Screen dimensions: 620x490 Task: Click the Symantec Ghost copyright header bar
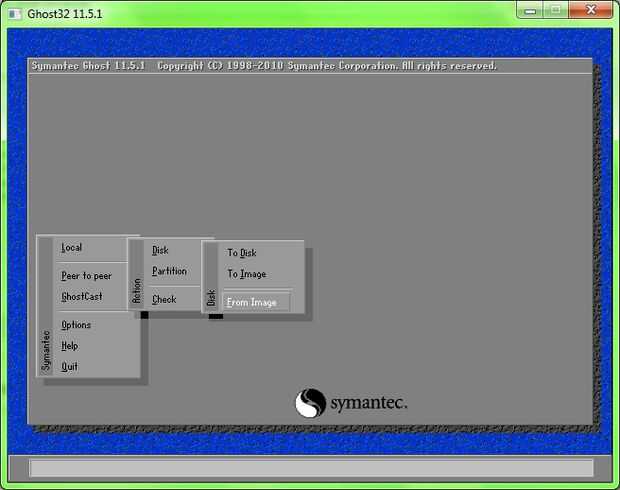click(x=310, y=66)
